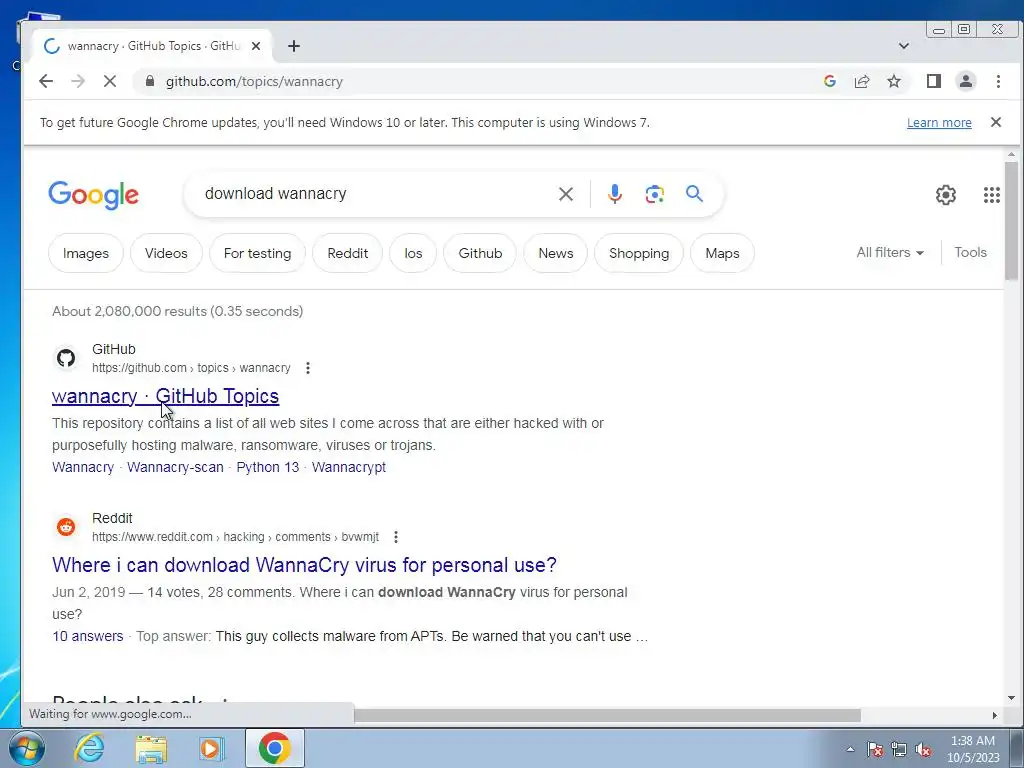Dismiss the Chrome update notification bar

[x=996, y=122]
